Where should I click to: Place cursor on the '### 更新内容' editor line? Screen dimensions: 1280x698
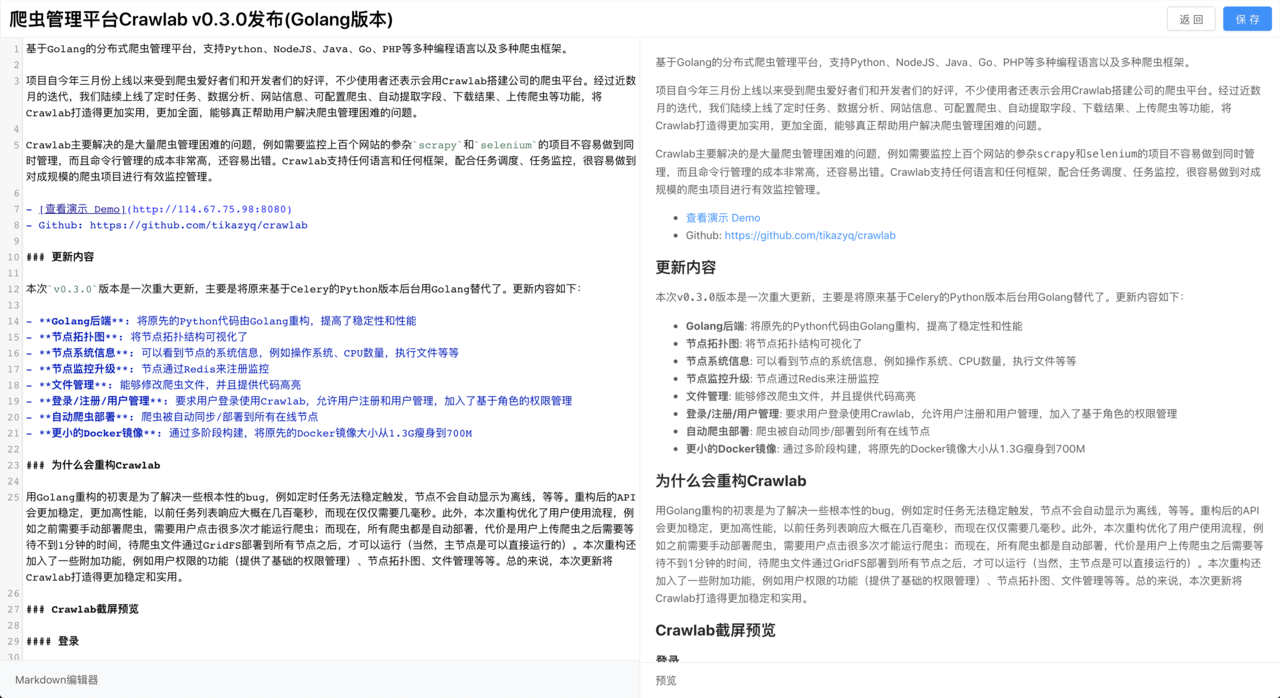60,257
